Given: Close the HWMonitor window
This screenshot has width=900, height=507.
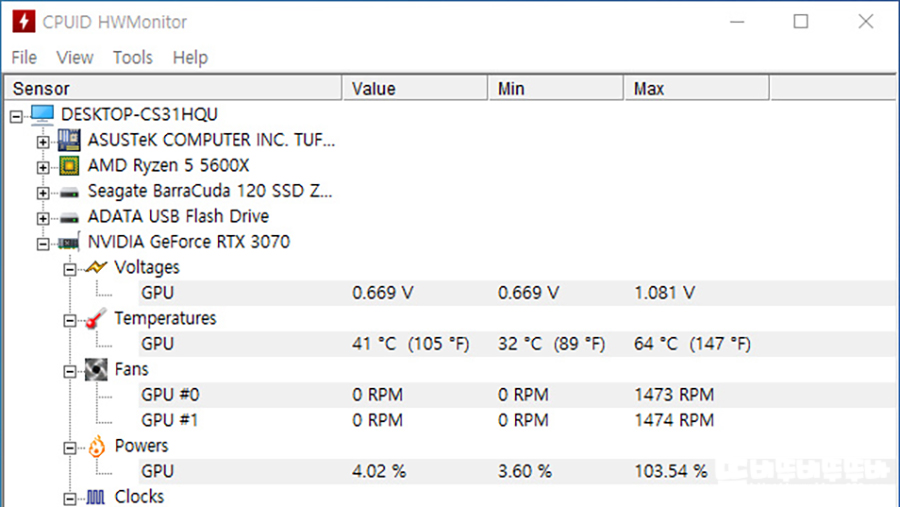Looking at the screenshot, I should (x=866, y=22).
